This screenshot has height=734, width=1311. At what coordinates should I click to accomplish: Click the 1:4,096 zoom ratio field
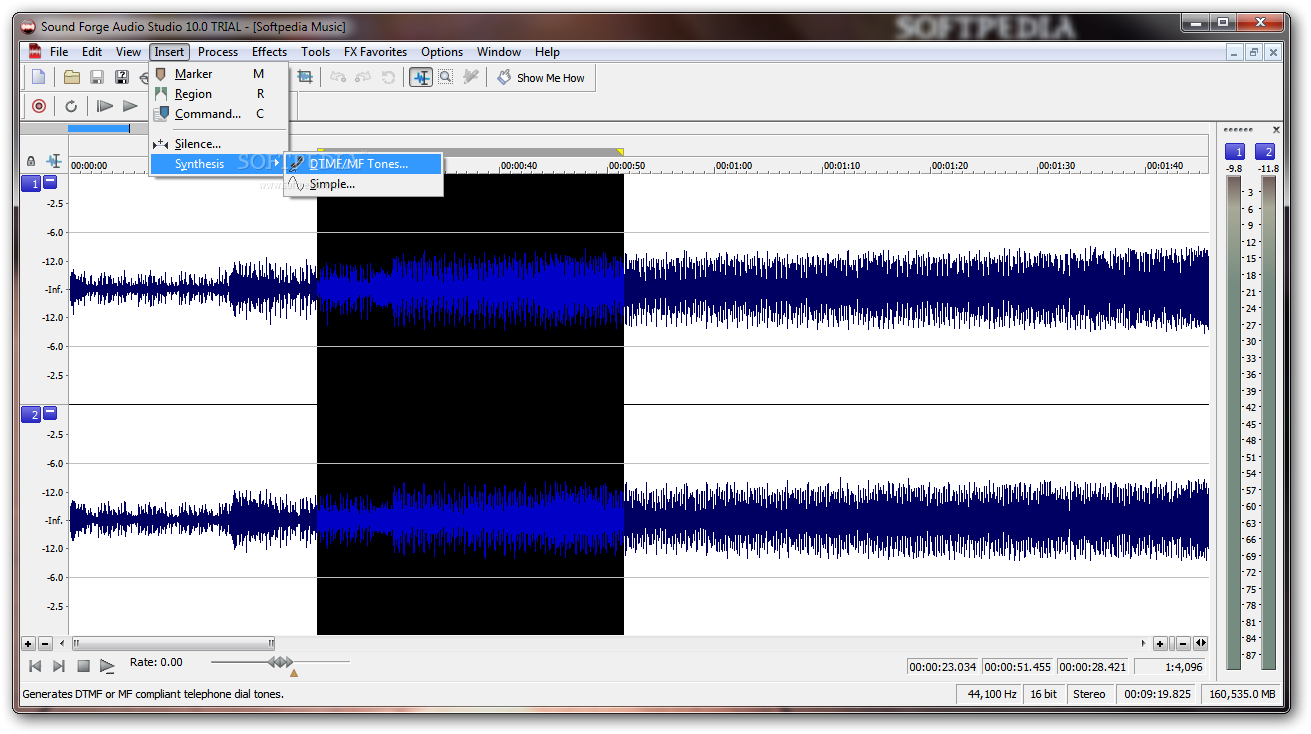coord(1171,667)
